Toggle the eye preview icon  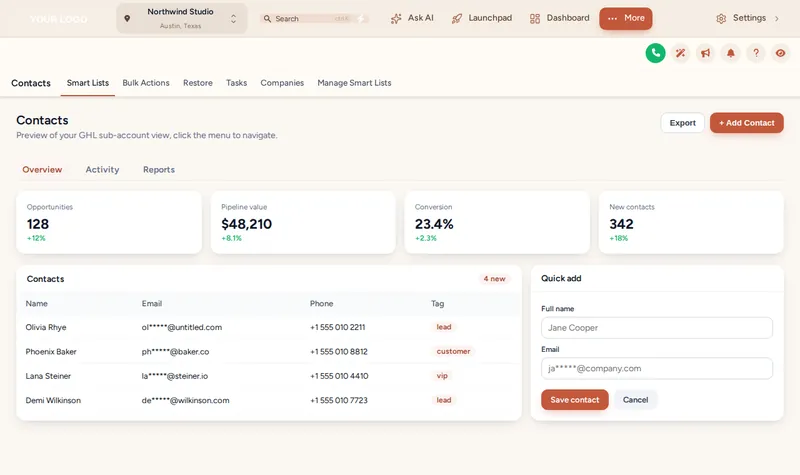(x=781, y=53)
